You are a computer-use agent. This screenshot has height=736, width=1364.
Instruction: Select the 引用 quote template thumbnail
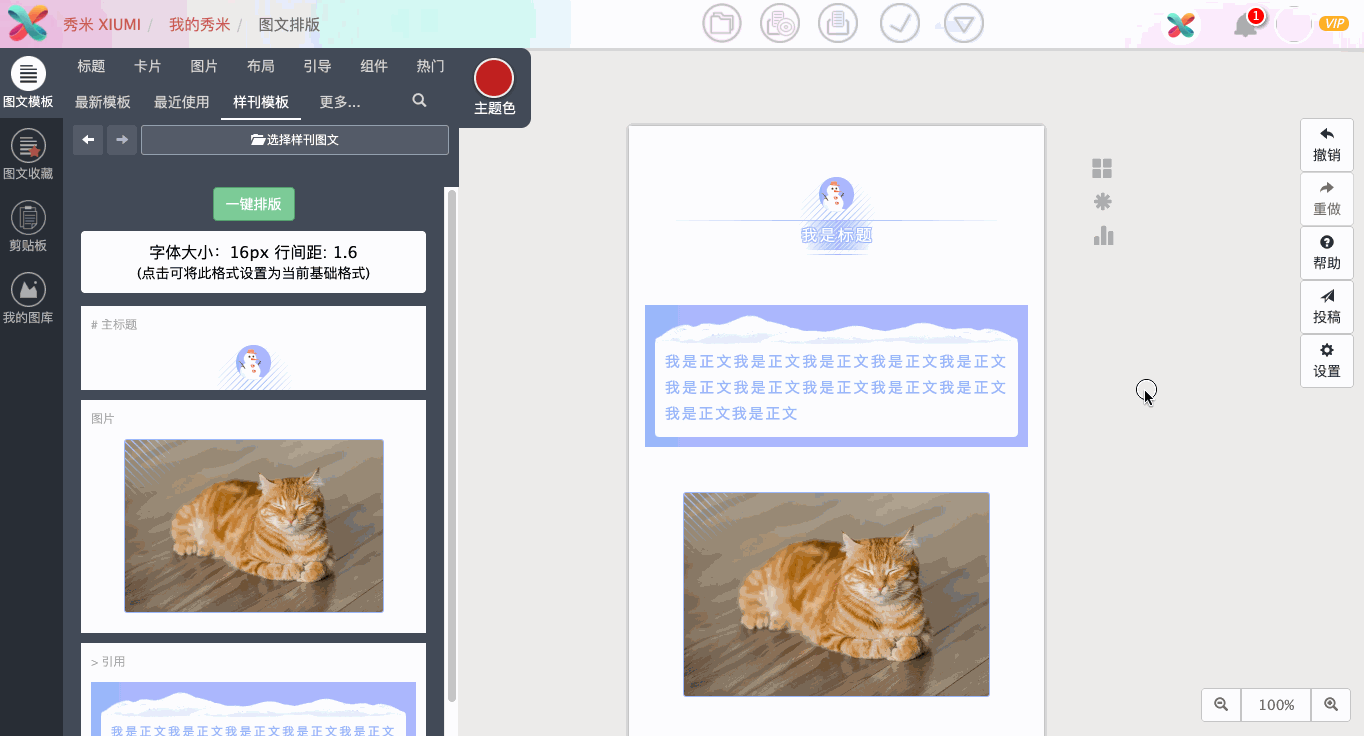pyautogui.click(x=253, y=690)
